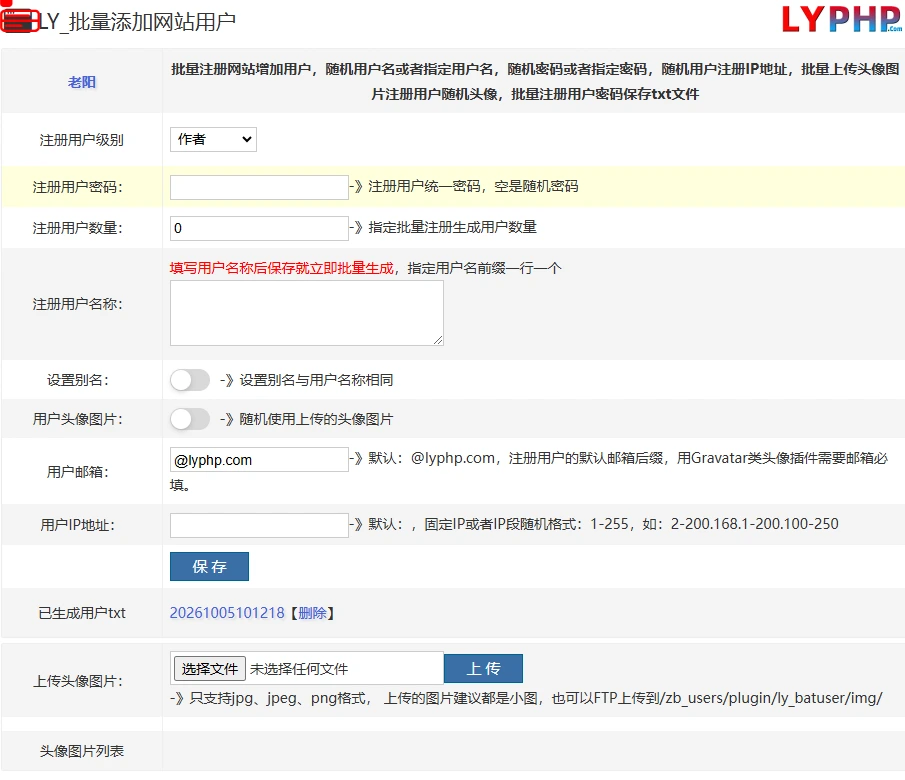
Task: Click the 上传头像图片 label
Action: pyautogui.click(x=78, y=681)
